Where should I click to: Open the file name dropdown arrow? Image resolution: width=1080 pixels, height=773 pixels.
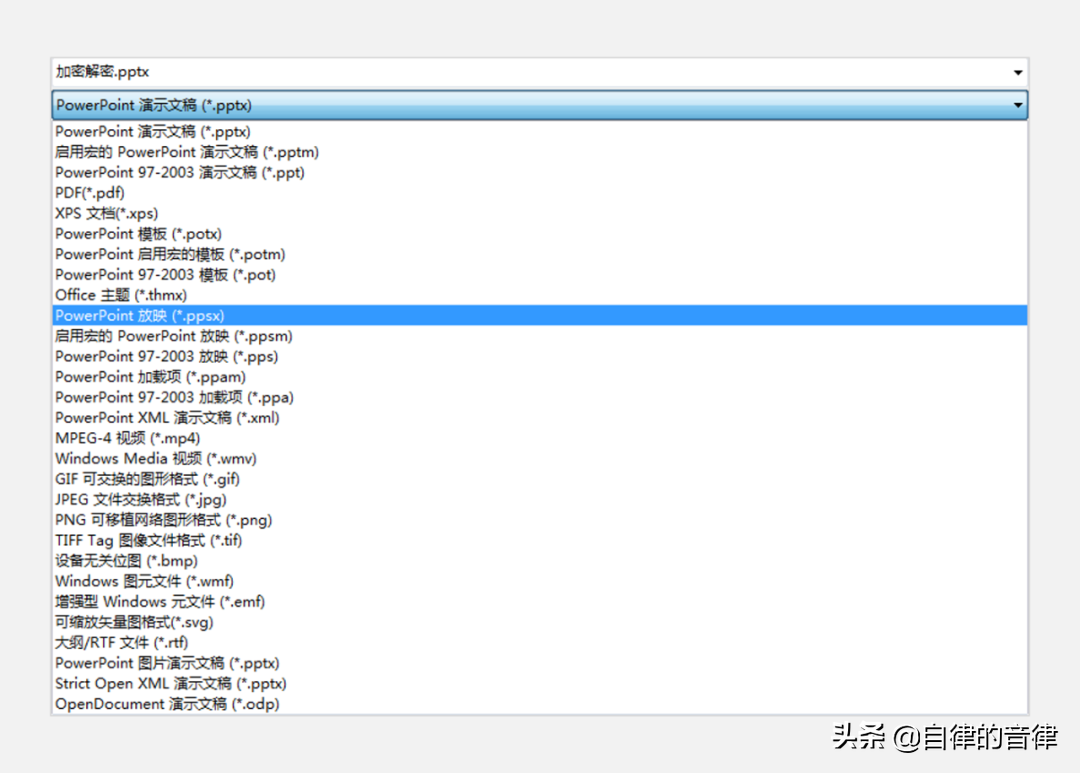(x=1018, y=72)
